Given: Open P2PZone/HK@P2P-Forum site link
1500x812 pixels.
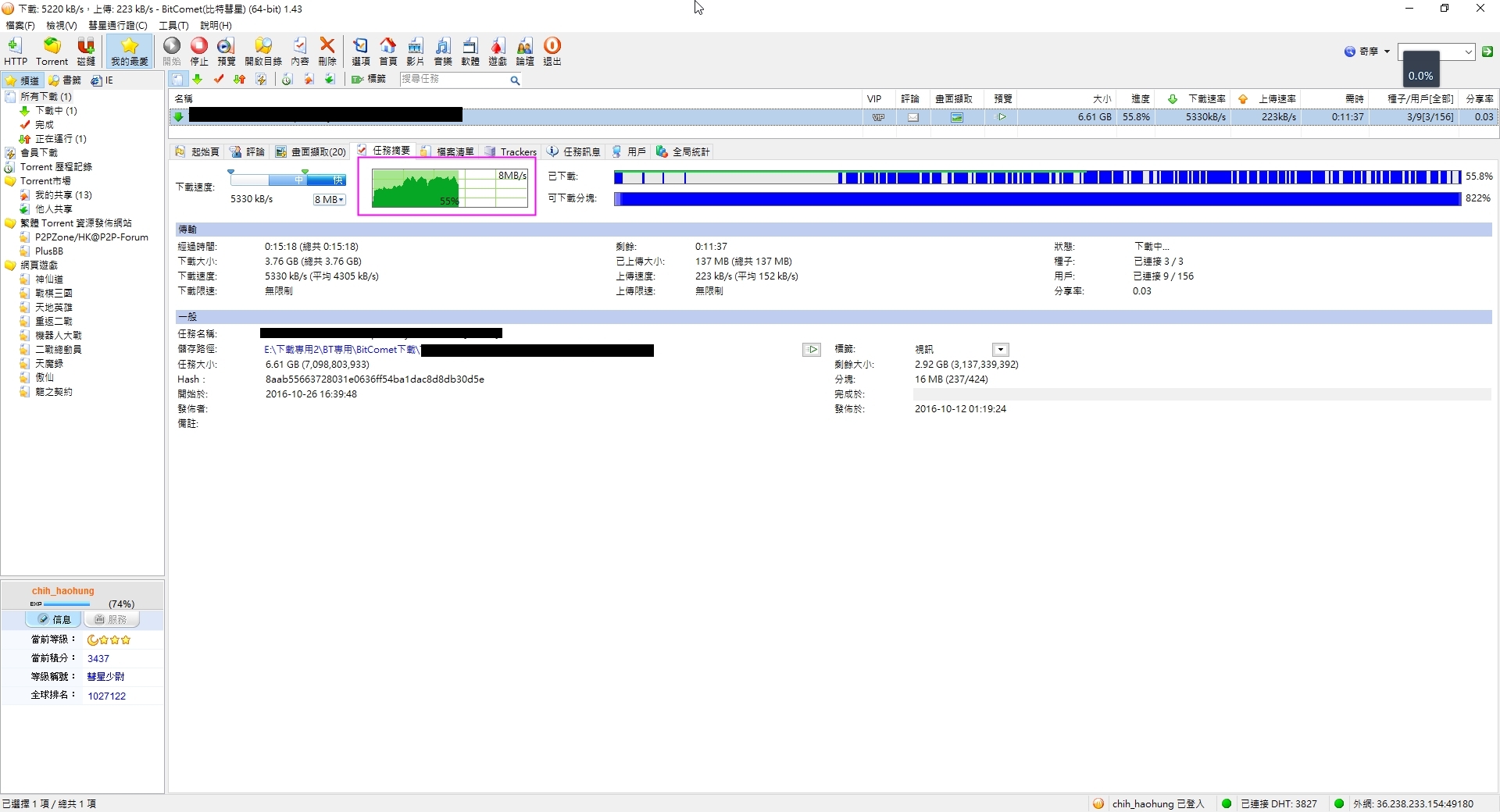Looking at the screenshot, I should point(91,237).
